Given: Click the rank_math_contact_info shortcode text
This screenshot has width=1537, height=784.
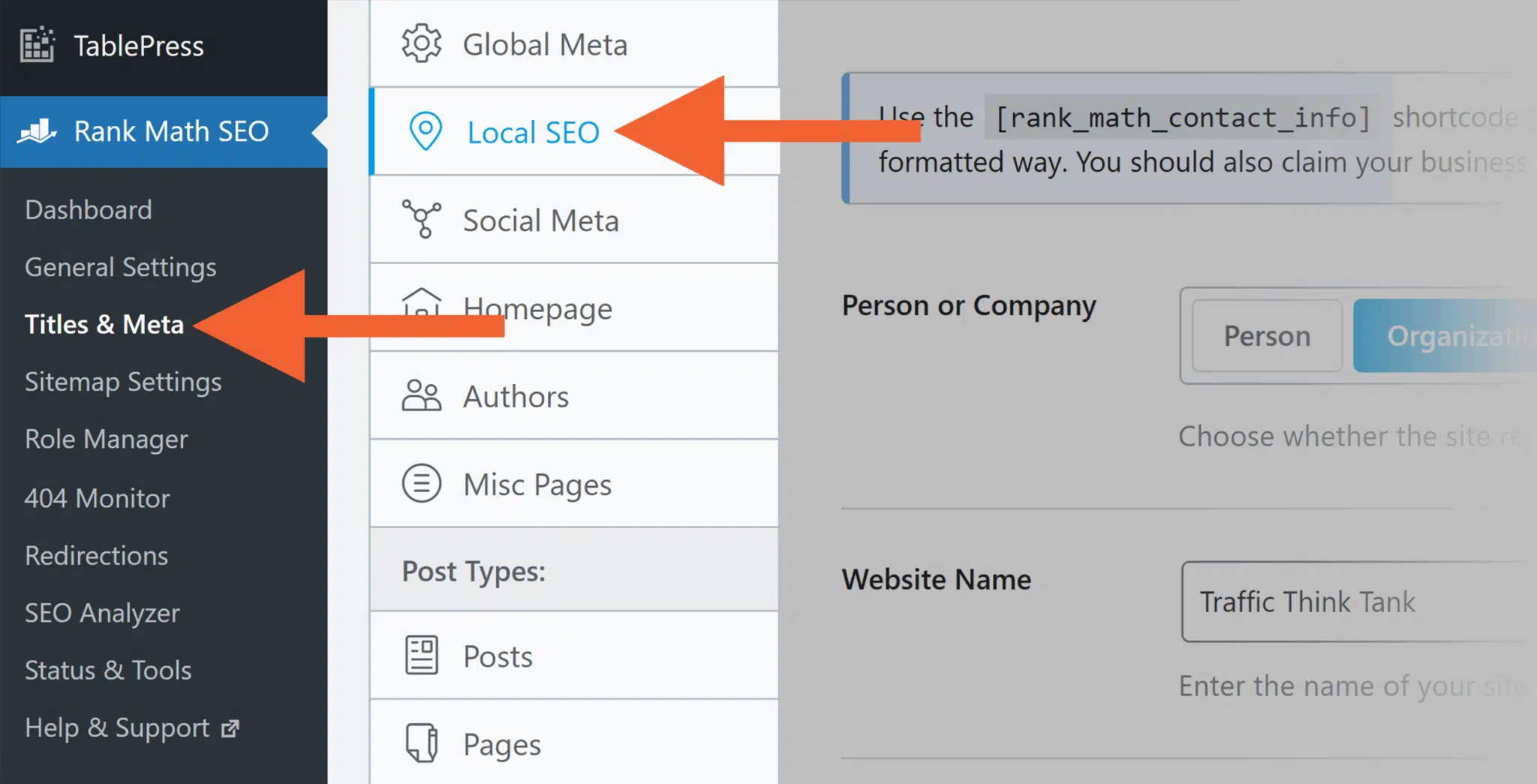Looking at the screenshot, I should (1182, 118).
